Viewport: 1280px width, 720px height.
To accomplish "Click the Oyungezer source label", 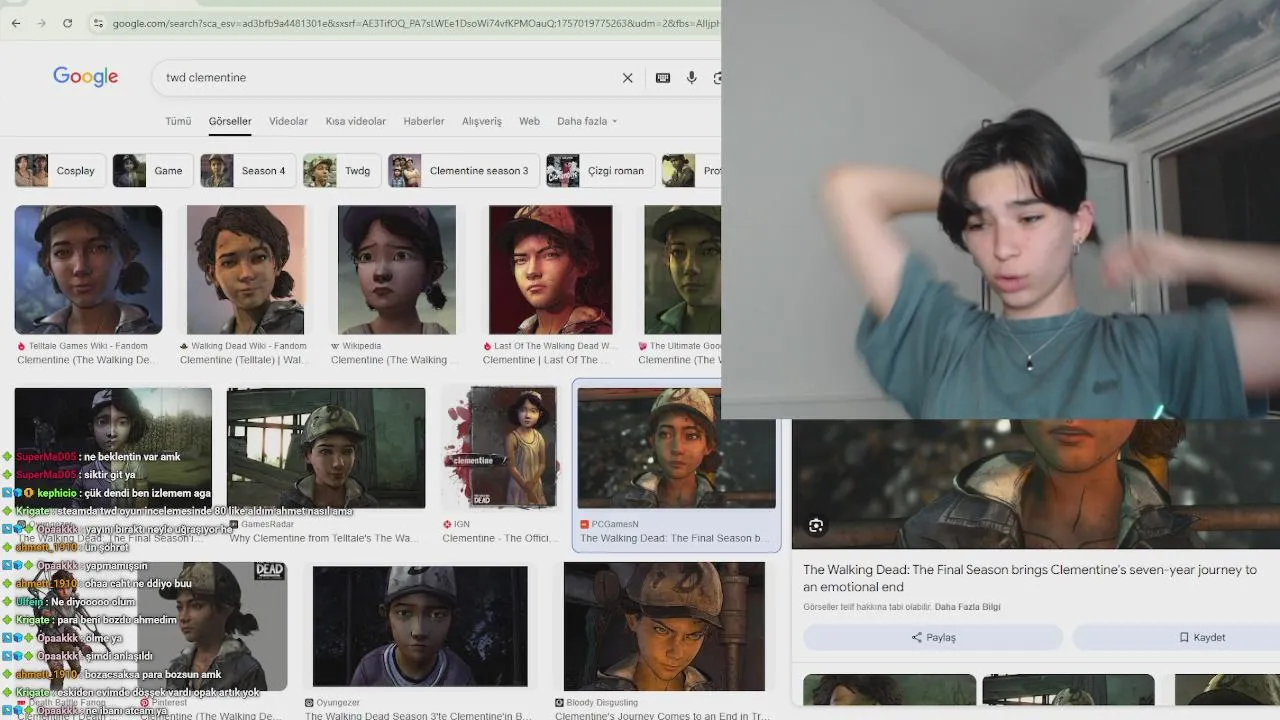I will pyautogui.click(x=337, y=703).
